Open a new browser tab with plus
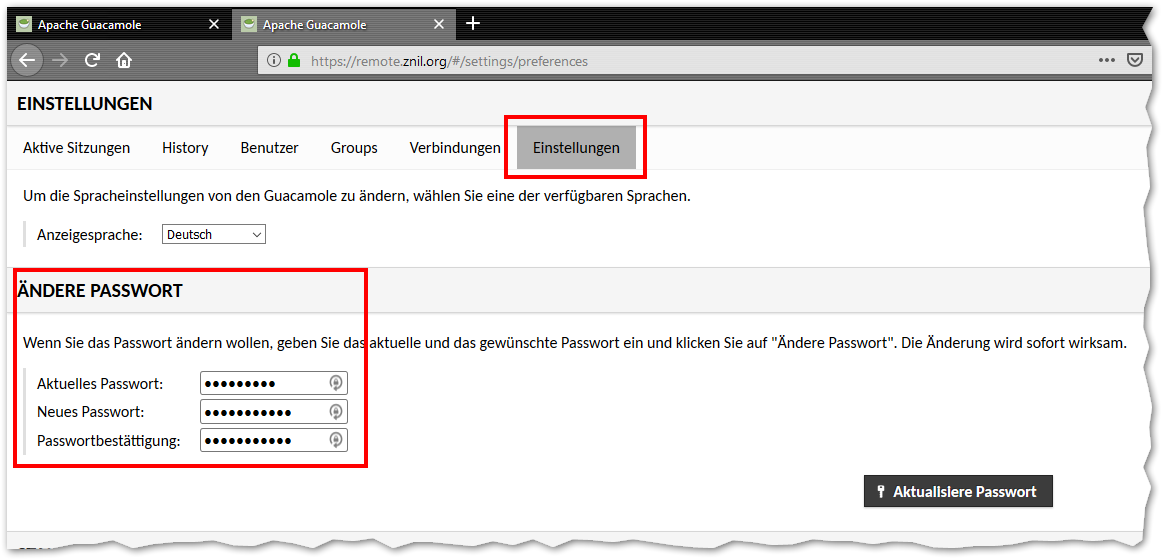1164x560 pixels. (473, 24)
